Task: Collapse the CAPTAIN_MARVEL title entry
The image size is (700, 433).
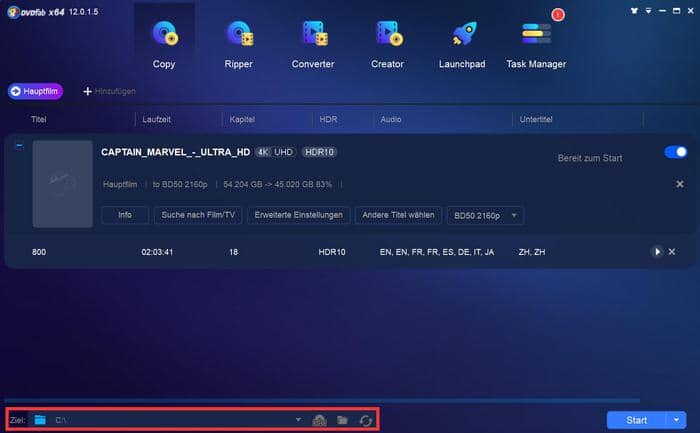Action: tap(19, 146)
